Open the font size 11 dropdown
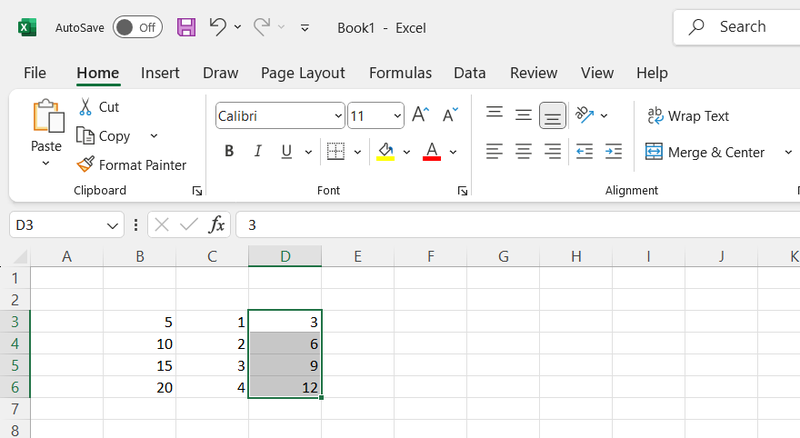This screenshot has width=800, height=438. (397, 116)
